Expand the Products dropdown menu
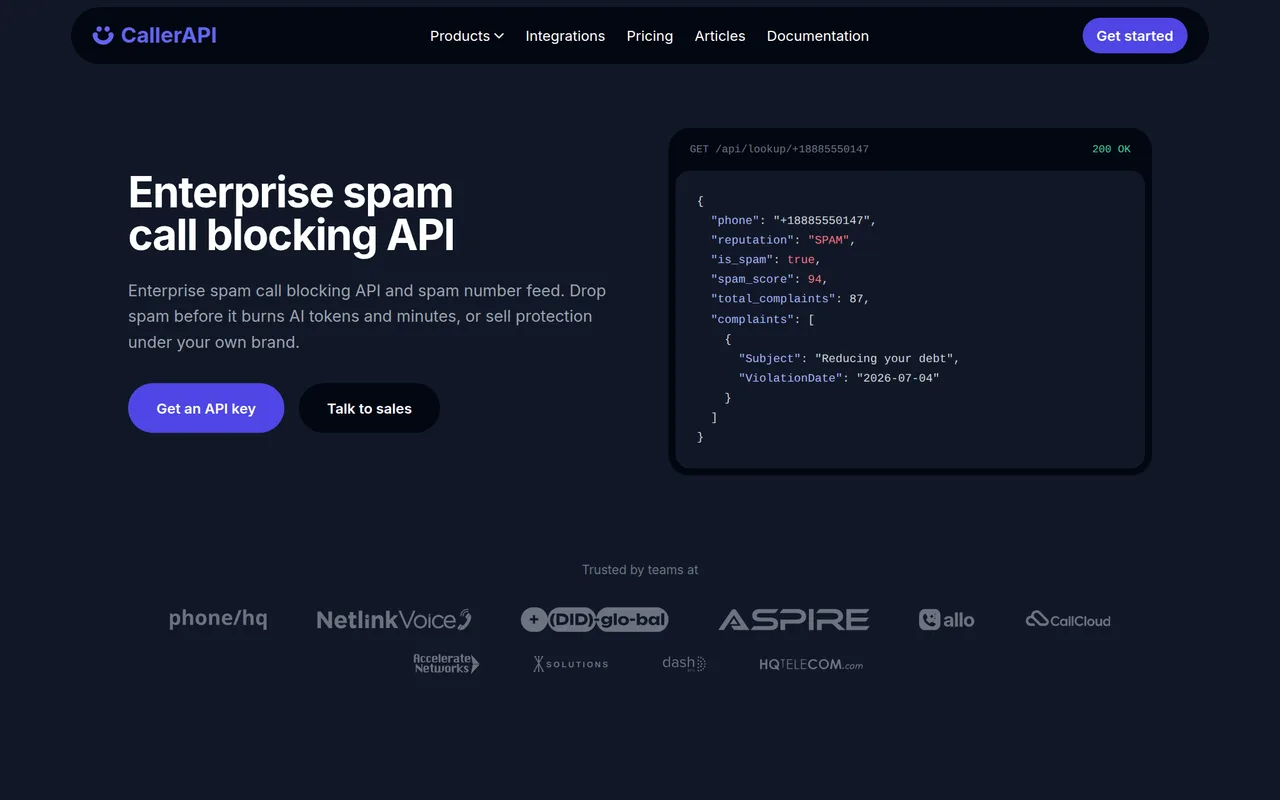Image resolution: width=1280 pixels, height=800 pixels. point(467,36)
